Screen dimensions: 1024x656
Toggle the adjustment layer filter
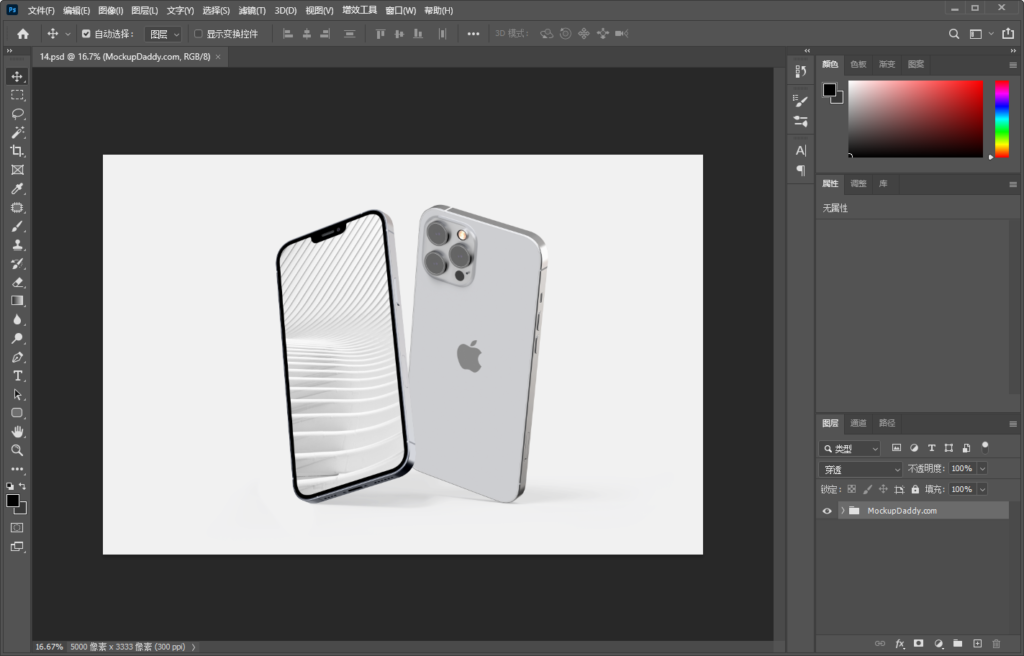(914, 448)
